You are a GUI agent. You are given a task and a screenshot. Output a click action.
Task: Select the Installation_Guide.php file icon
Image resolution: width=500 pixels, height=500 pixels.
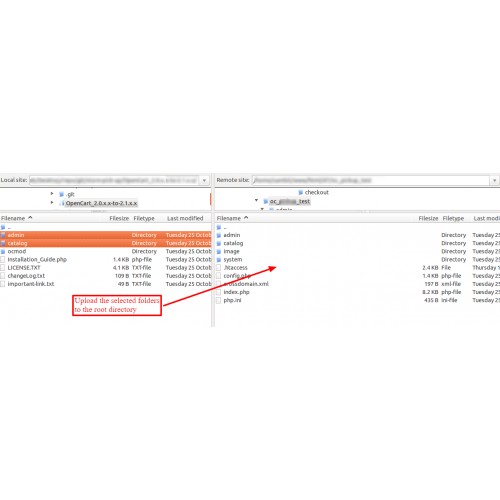click(3, 259)
